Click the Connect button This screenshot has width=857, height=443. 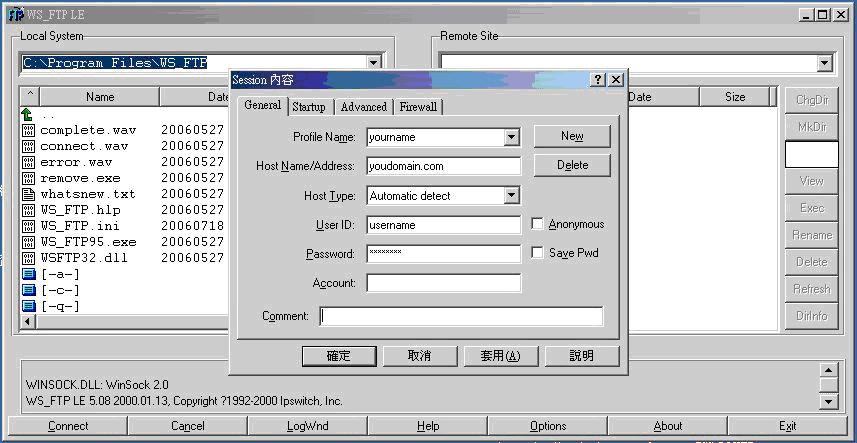tap(68, 426)
